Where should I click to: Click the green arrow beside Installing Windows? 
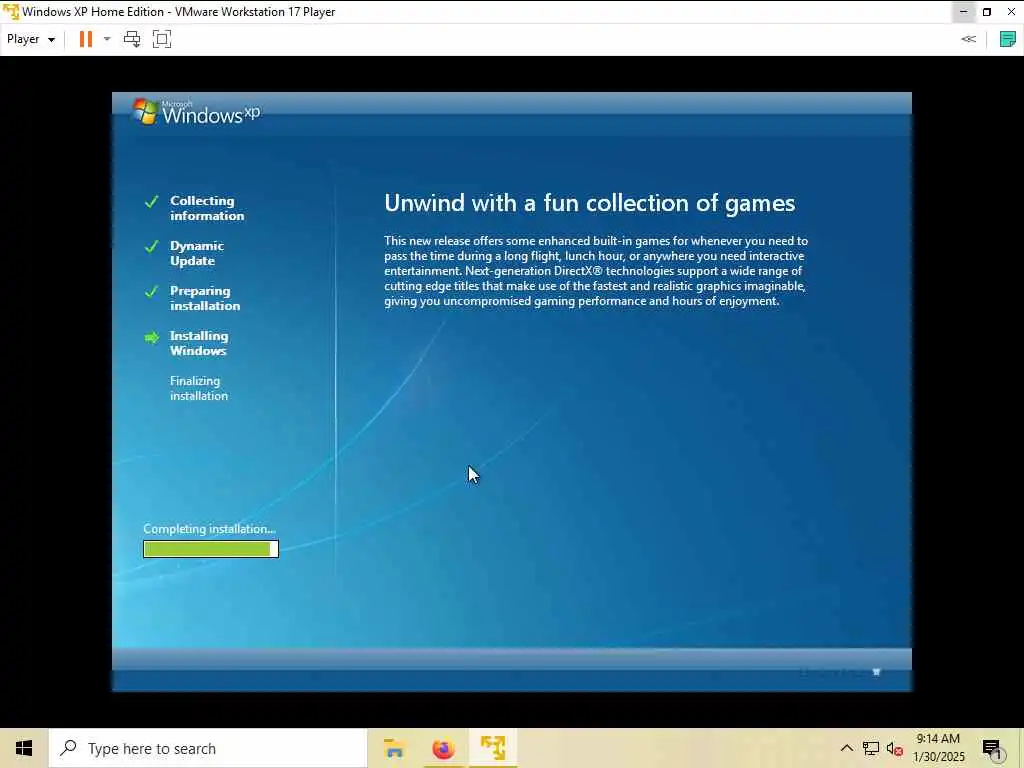click(x=152, y=338)
